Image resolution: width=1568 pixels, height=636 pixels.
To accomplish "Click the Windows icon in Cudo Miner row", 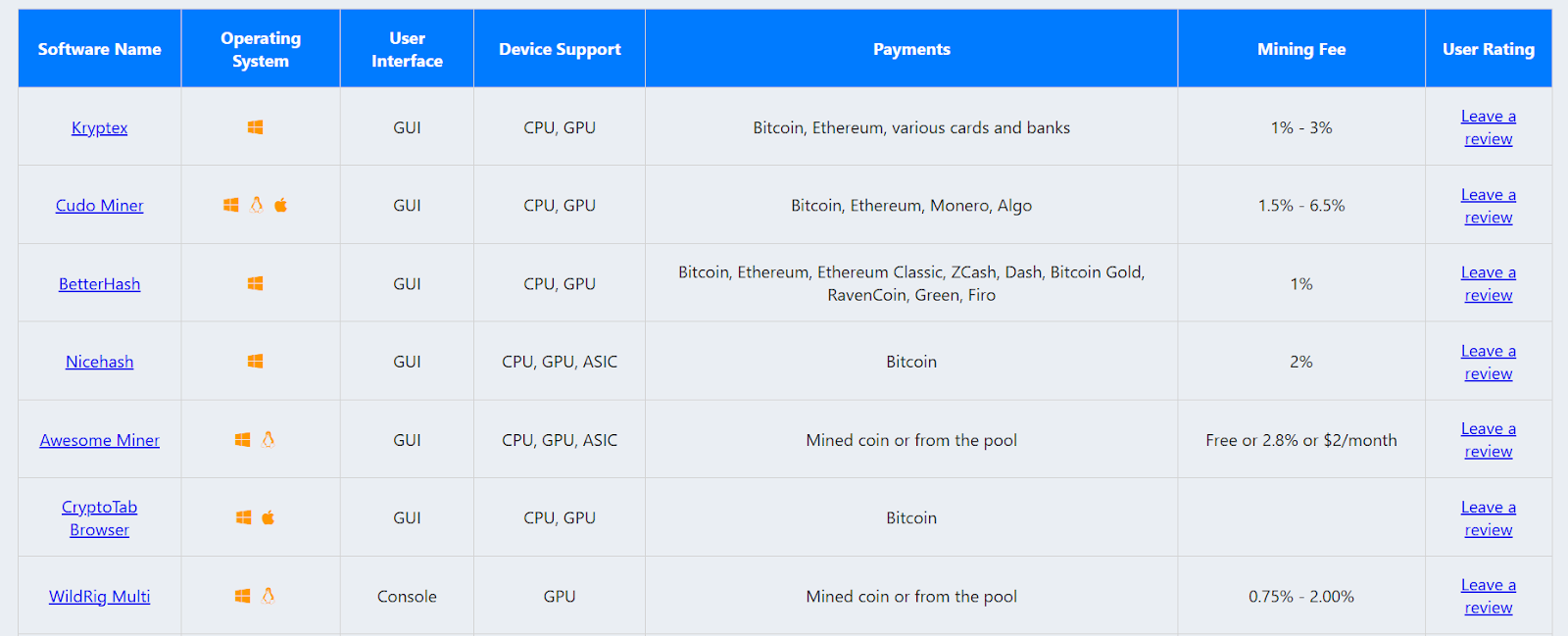I will (231, 205).
